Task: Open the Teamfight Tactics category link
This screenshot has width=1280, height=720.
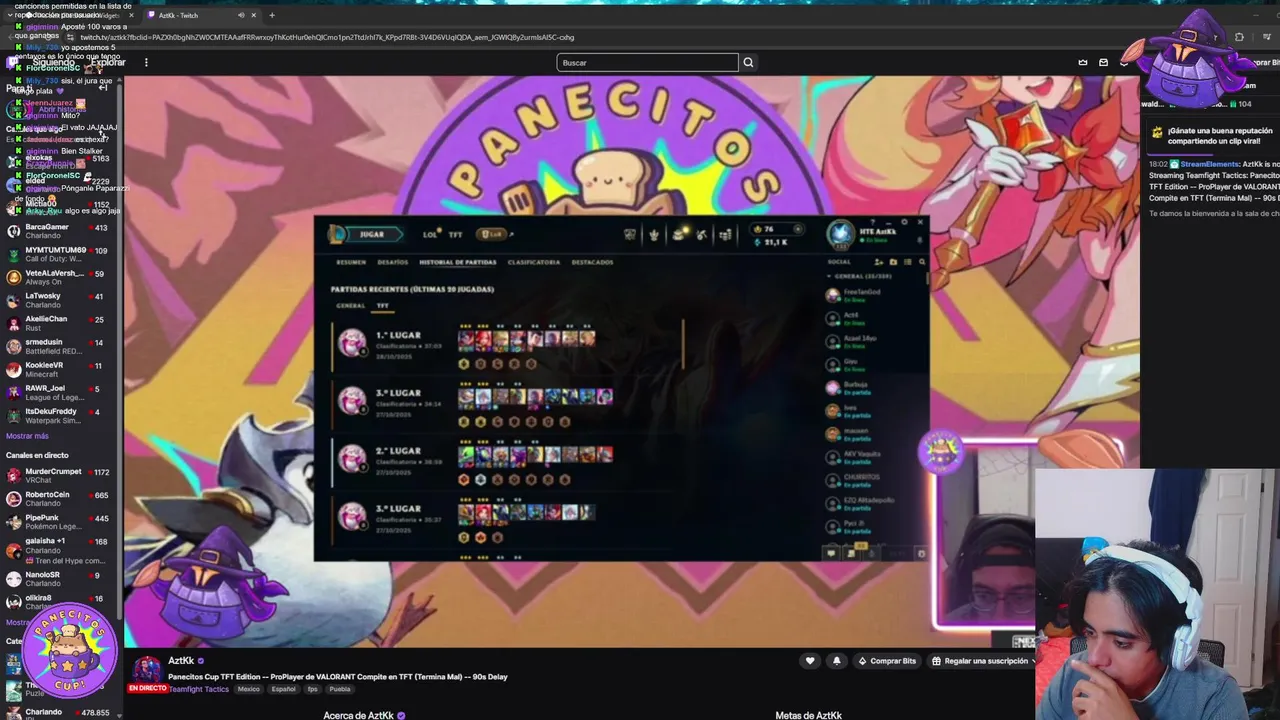Action: click(x=198, y=689)
